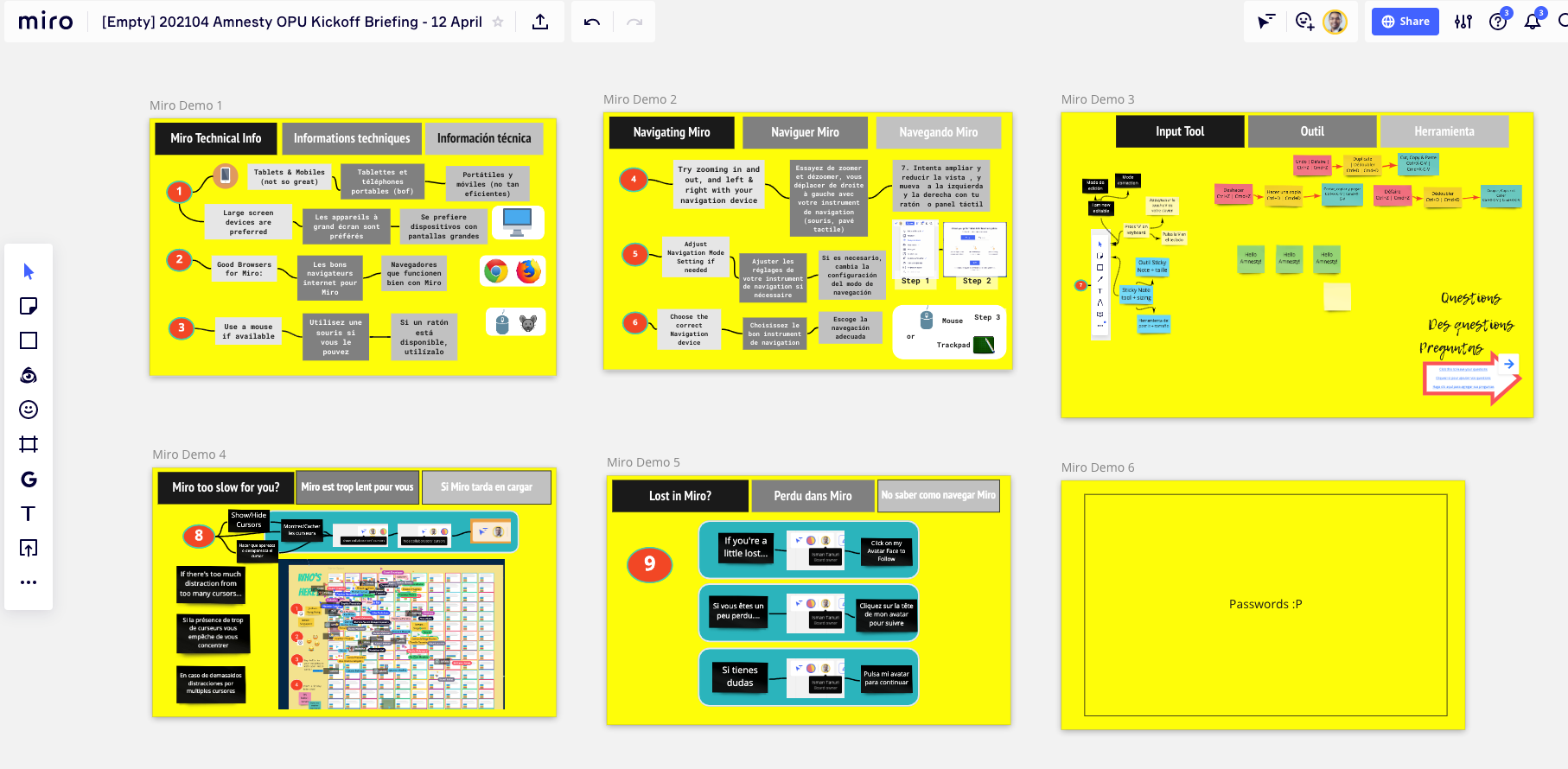Open the notifications bell
Viewport: 1568px width, 769px height.
point(1533,22)
